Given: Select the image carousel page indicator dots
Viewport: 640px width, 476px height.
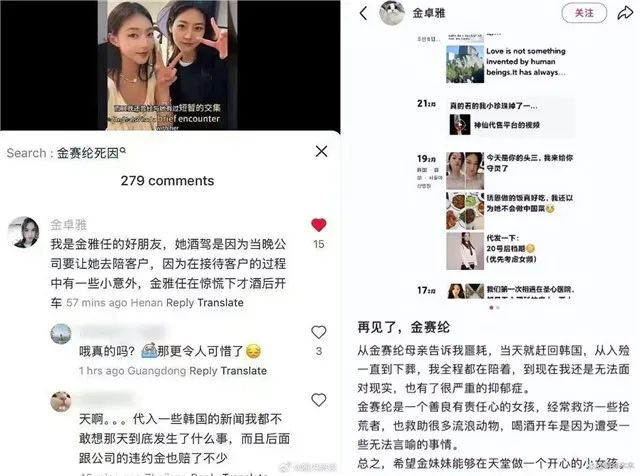Looking at the screenshot, I should 494,307.
